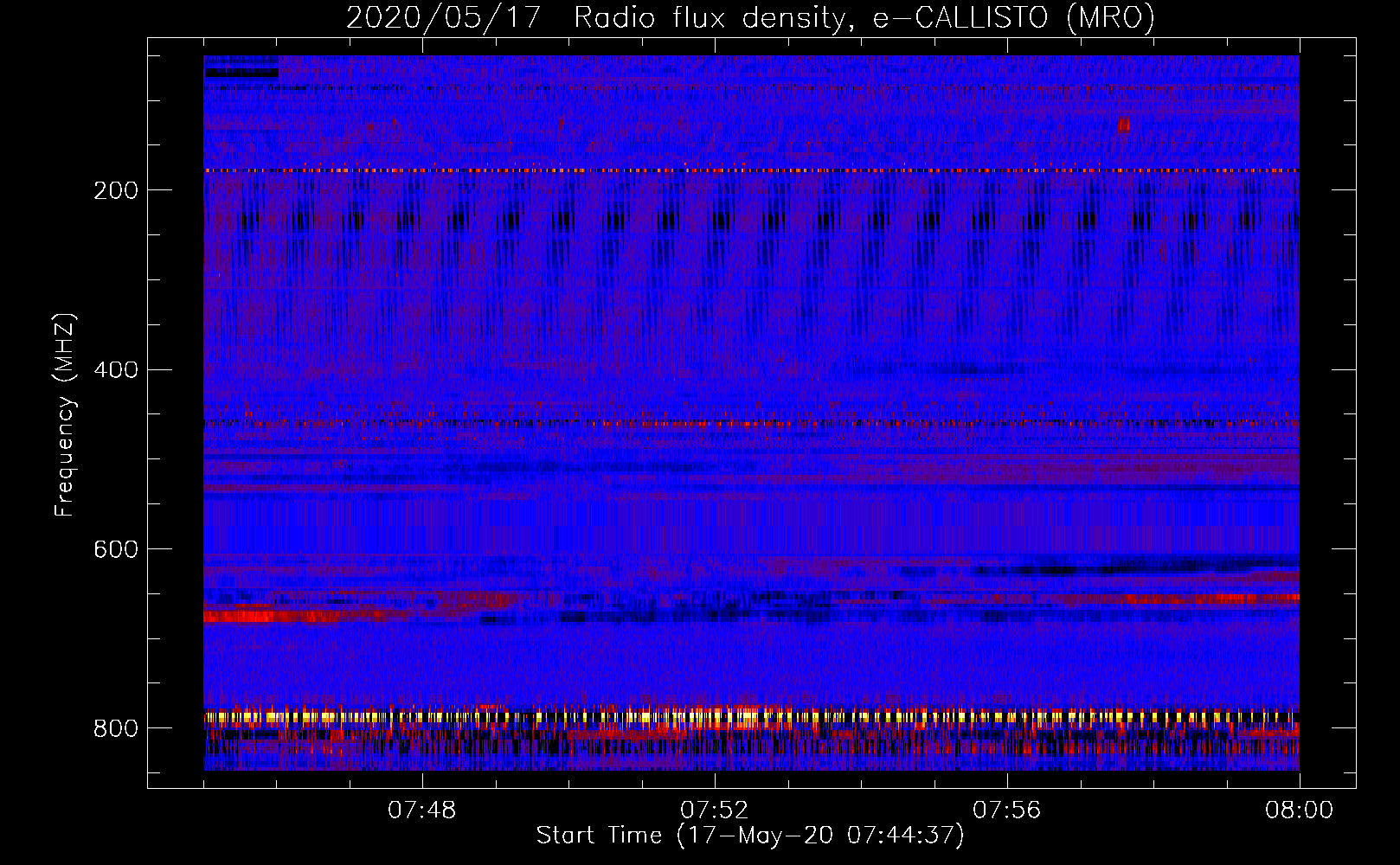Click the small red spot near 07:57 top

[x=1123, y=125]
